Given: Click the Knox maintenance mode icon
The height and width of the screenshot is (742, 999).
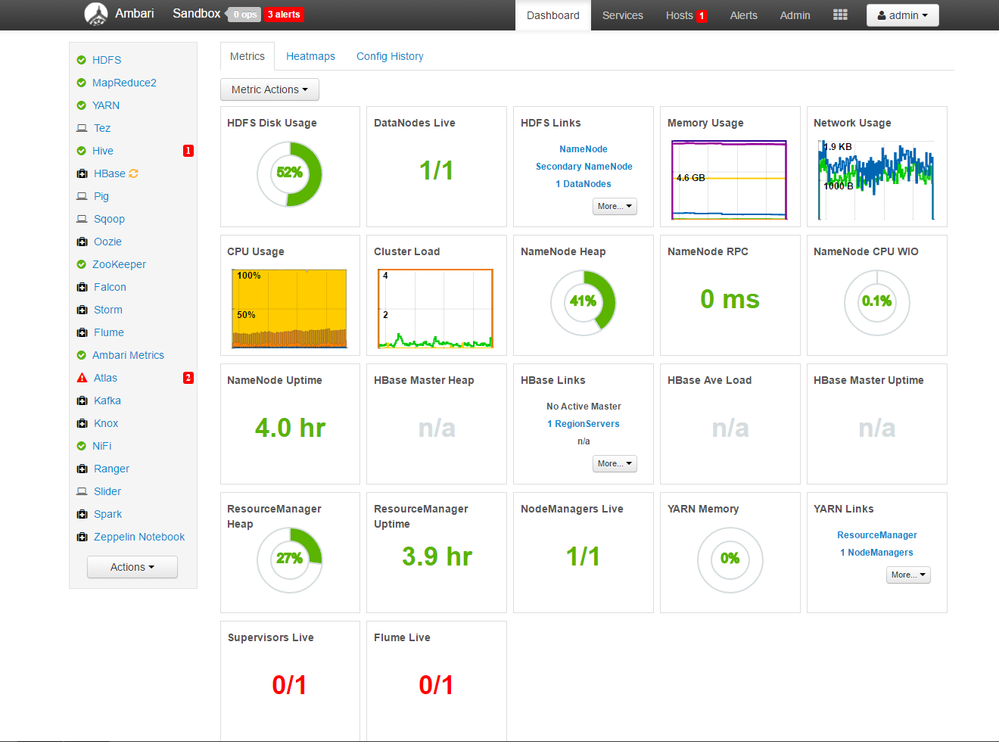Looking at the screenshot, I should [x=82, y=424].
